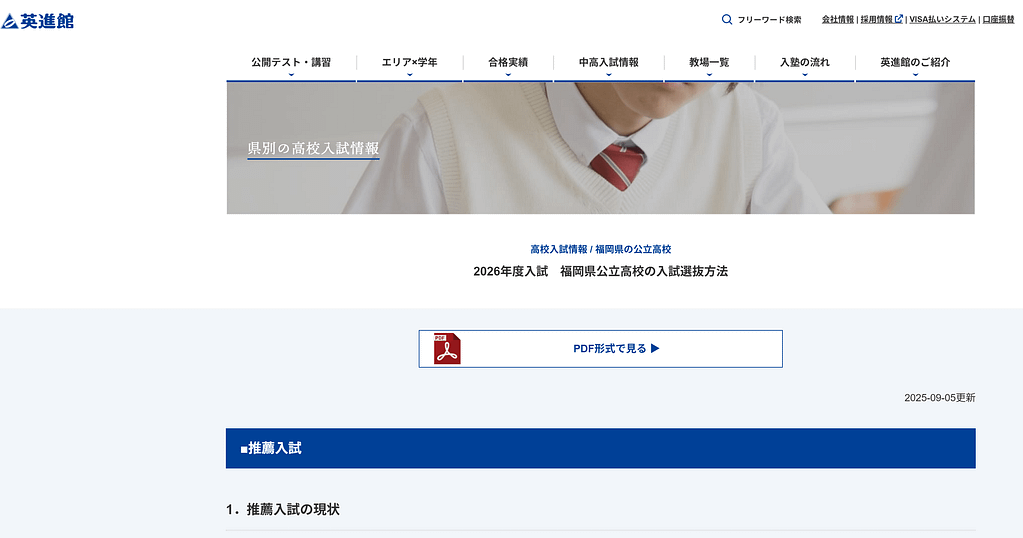Go to VISA払いシステム link
Screen dimensions: 1023x538
(x=942, y=19)
